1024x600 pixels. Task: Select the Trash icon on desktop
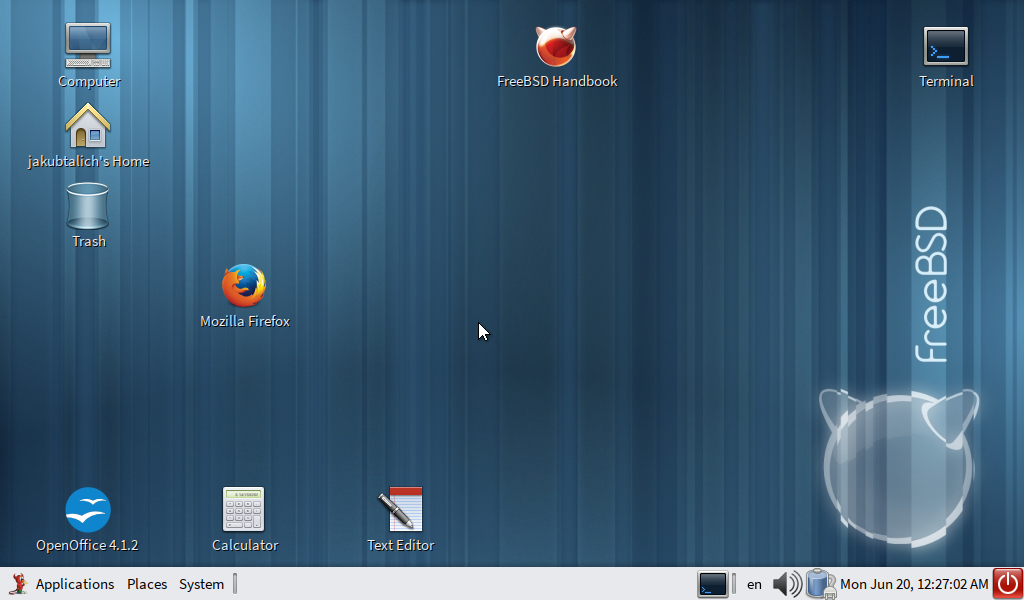88,206
